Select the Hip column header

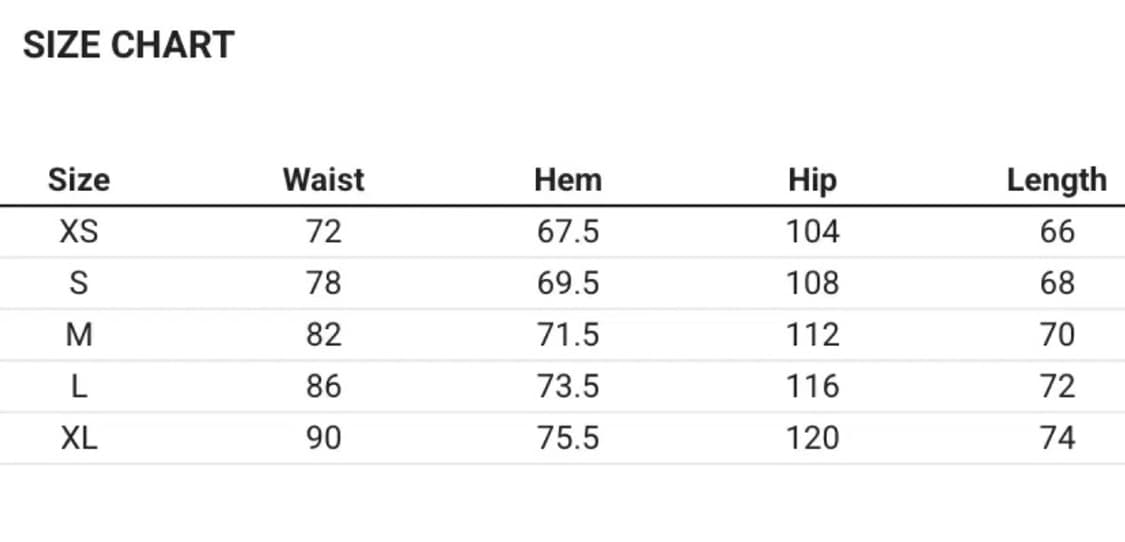(x=812, y=181)
